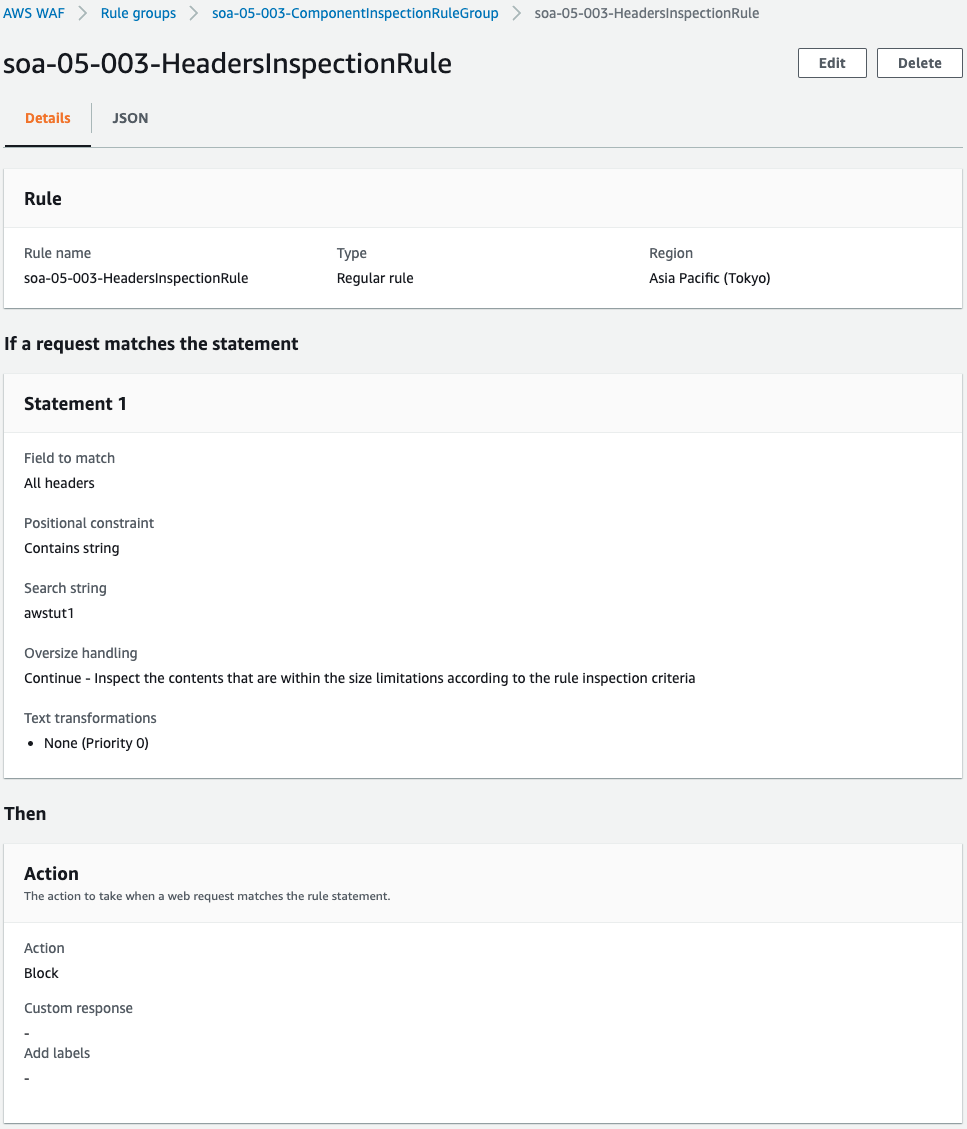
Task: Click the Statement 1 section header
Action: pos(75,404)
